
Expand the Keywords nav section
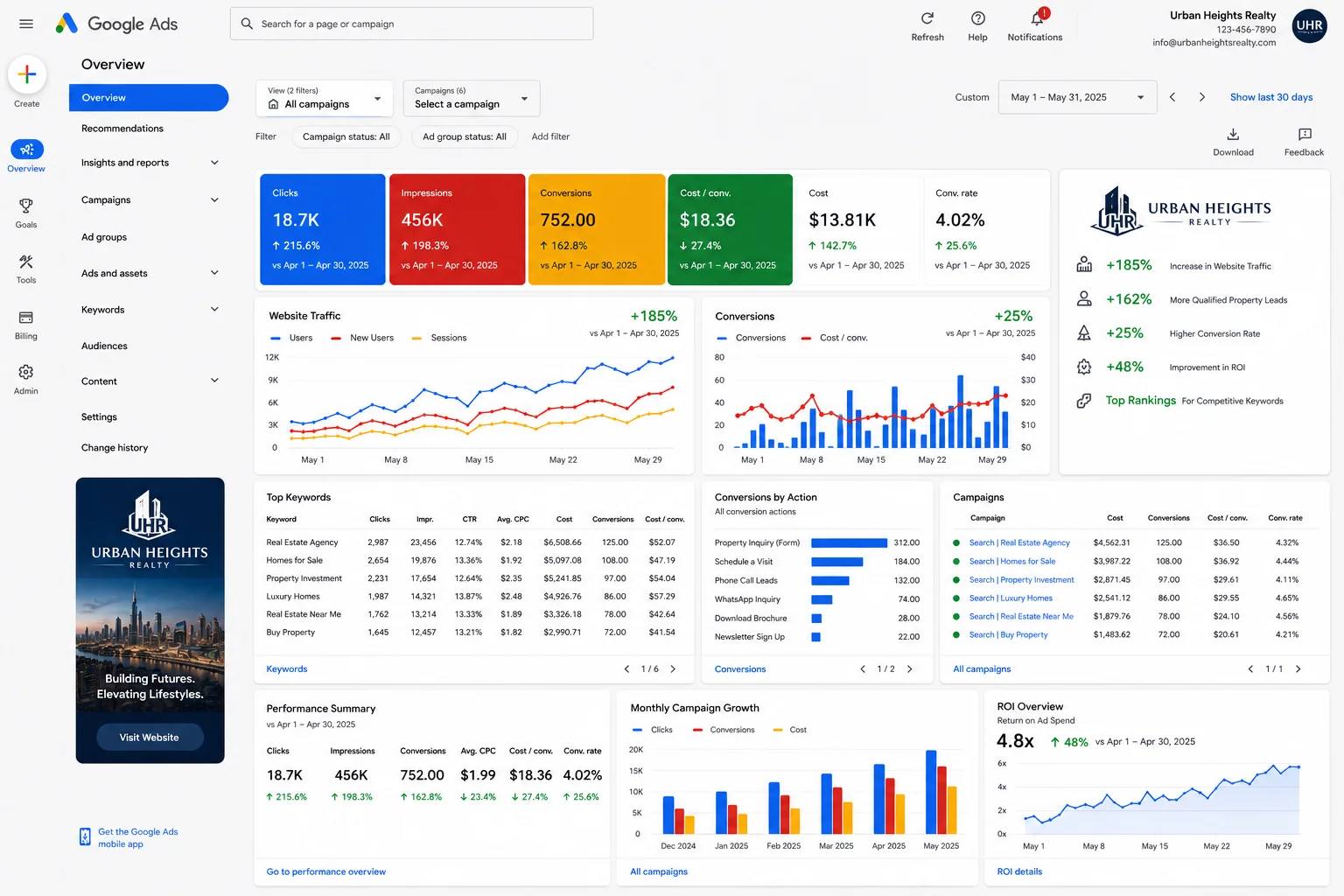coord(214,310)
